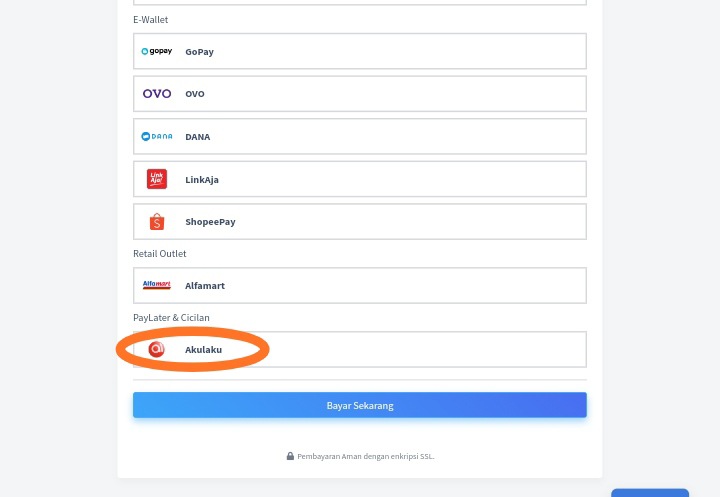720x497 pixels.
Task: Choose Akulaku PayLater option
Action: [x=360, y=349]
